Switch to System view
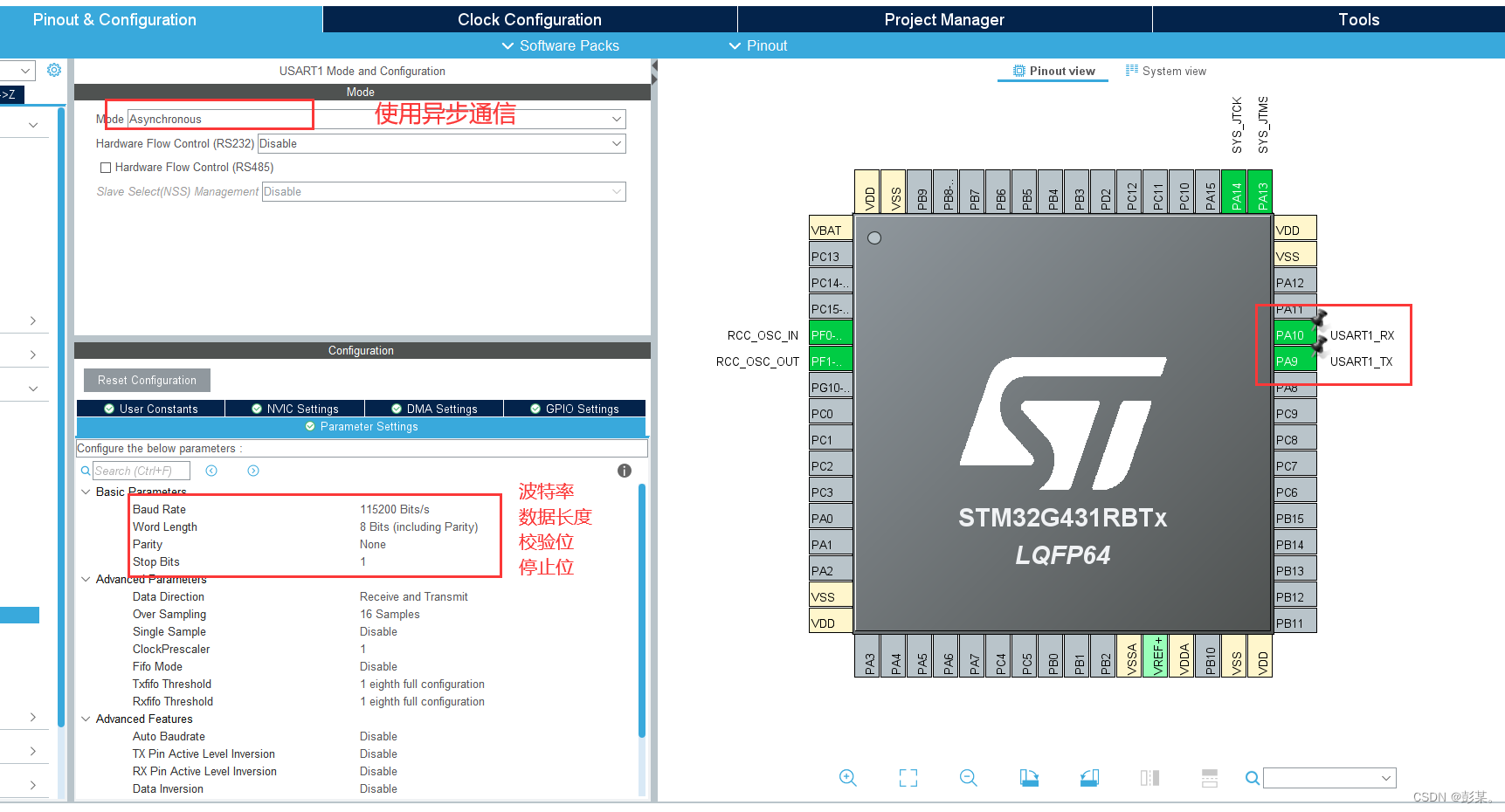Viewport: 1505px width, 812px height. (1166, 71)
